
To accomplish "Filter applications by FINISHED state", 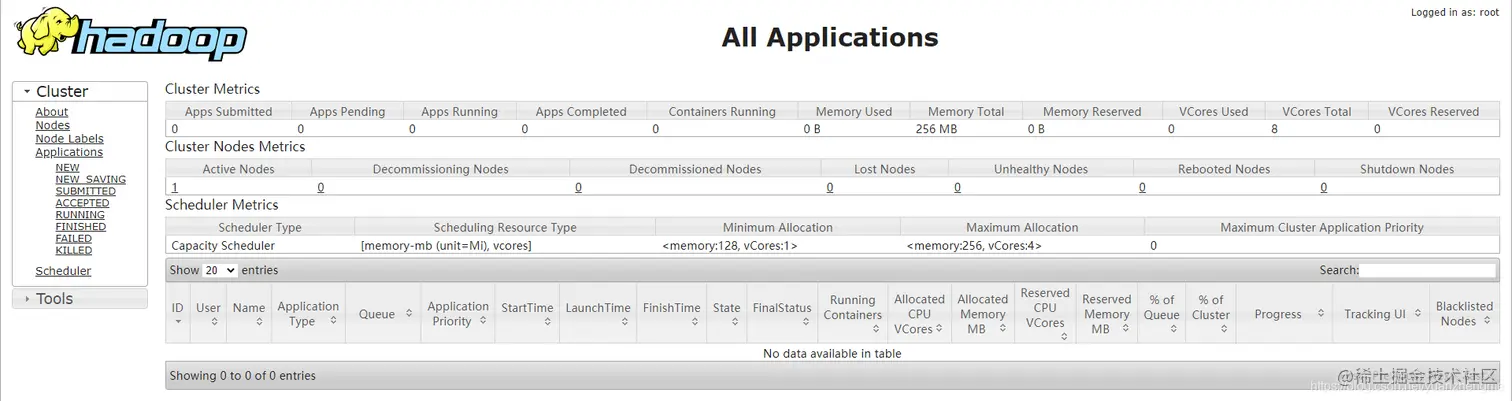I will pyautogui.click(x=81, y=227).
